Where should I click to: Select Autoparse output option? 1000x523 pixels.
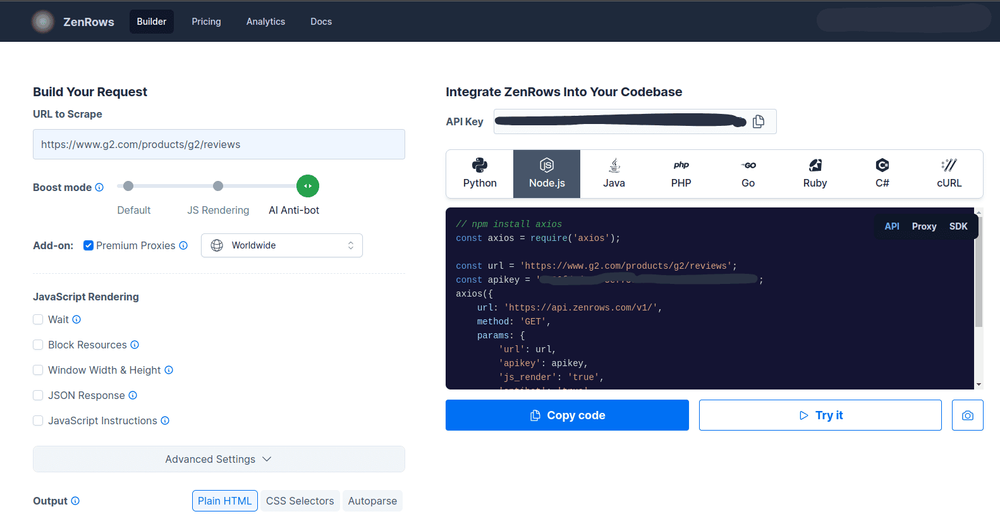[x=372, y=501]
